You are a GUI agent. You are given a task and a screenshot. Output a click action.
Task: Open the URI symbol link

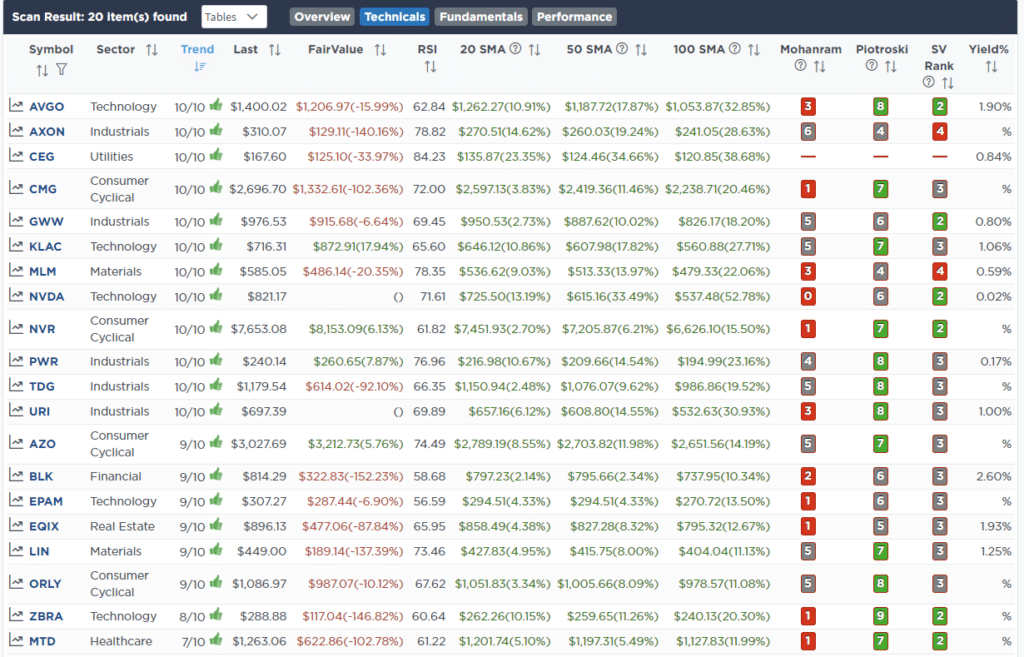pyautogui.click(x=39, y=411)
